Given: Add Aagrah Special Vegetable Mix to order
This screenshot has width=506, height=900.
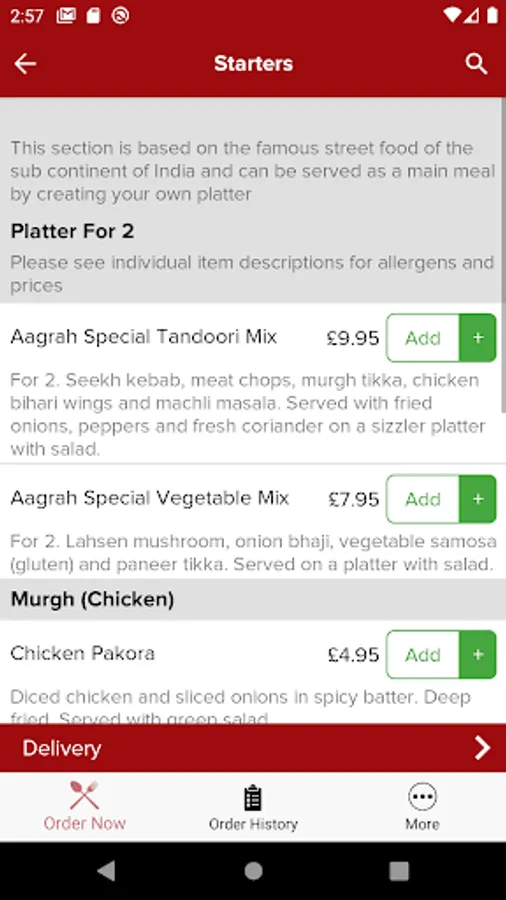Looking at the screenshot, I should tap(423, 499).
